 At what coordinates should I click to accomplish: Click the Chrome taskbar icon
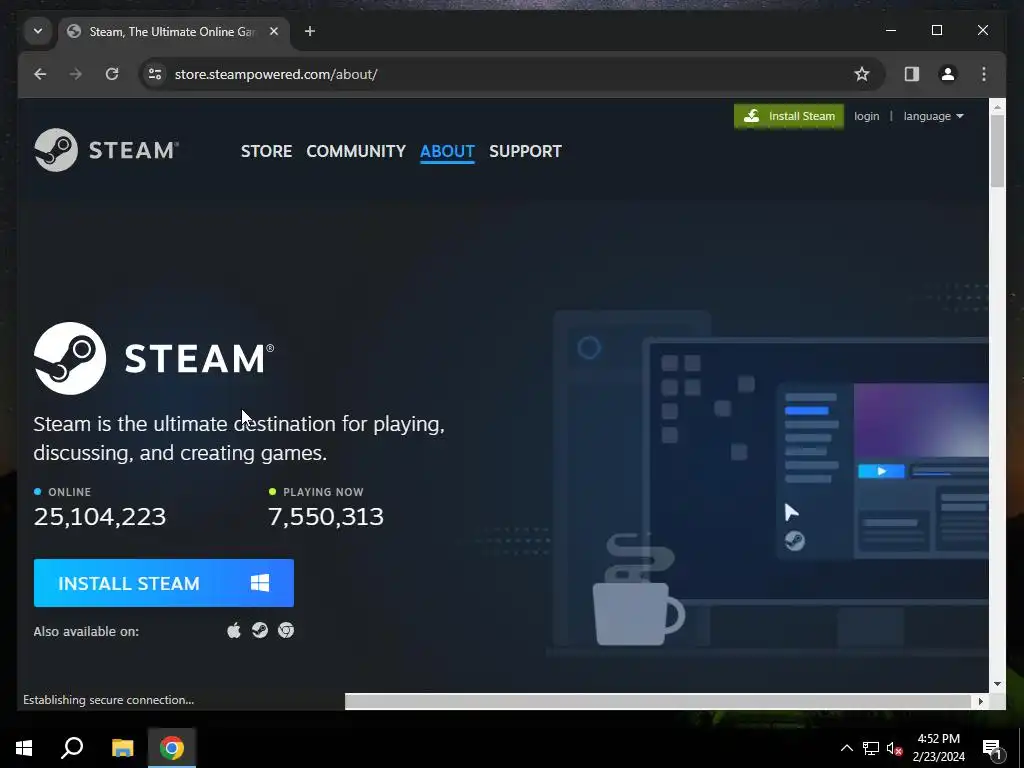(172, 748)
